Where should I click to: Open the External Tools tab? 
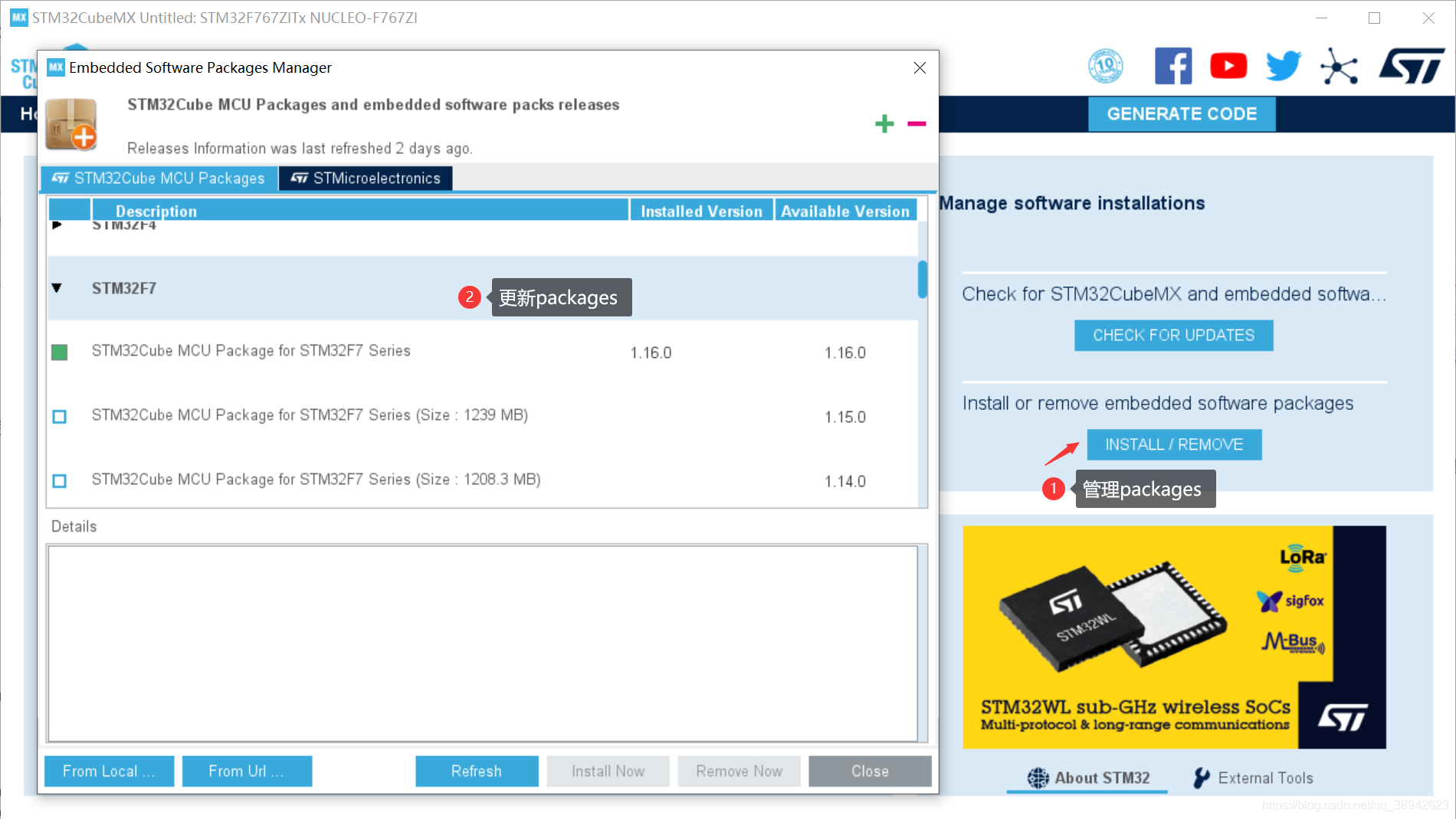[x=1253, y=778]
